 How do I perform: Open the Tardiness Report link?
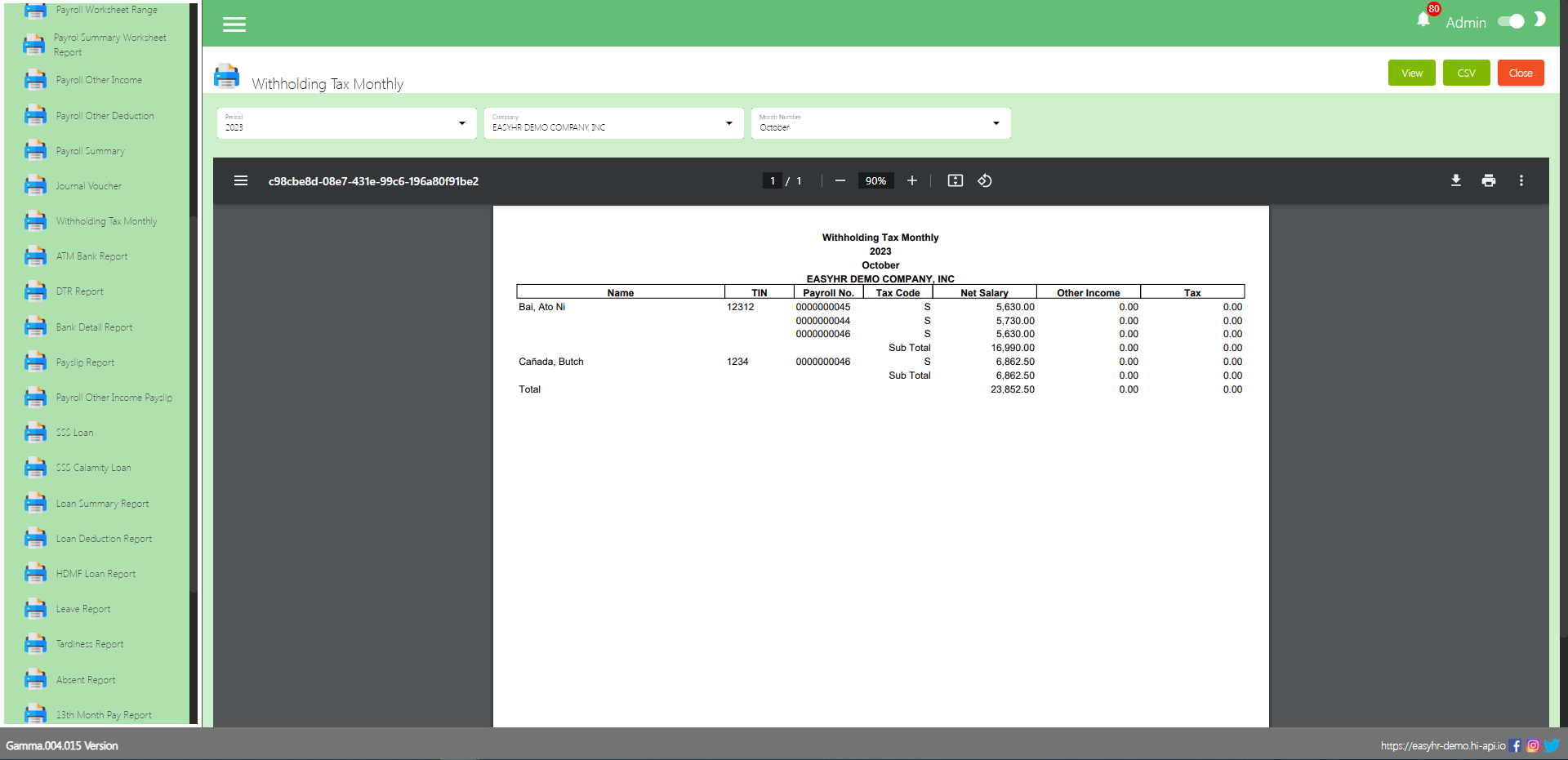point(89,644)
